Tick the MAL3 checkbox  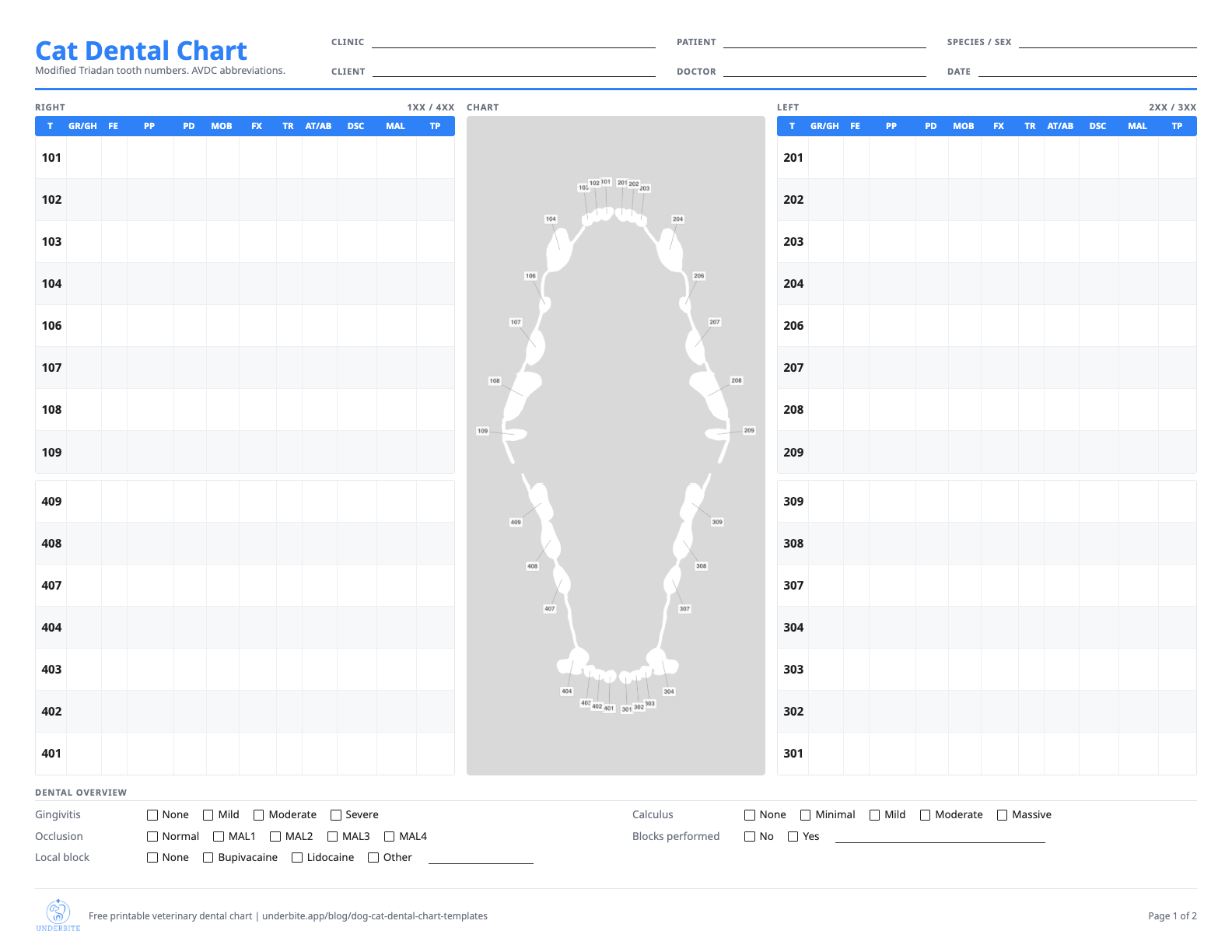pyautogui.click(x=333, y=837)
